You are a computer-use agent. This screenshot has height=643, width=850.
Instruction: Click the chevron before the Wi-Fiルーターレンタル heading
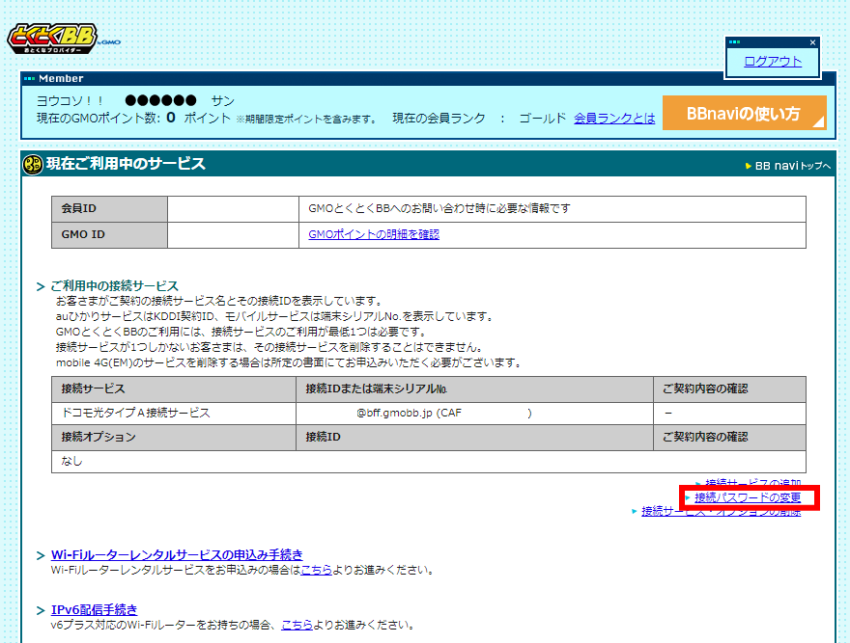pos(40,555)
